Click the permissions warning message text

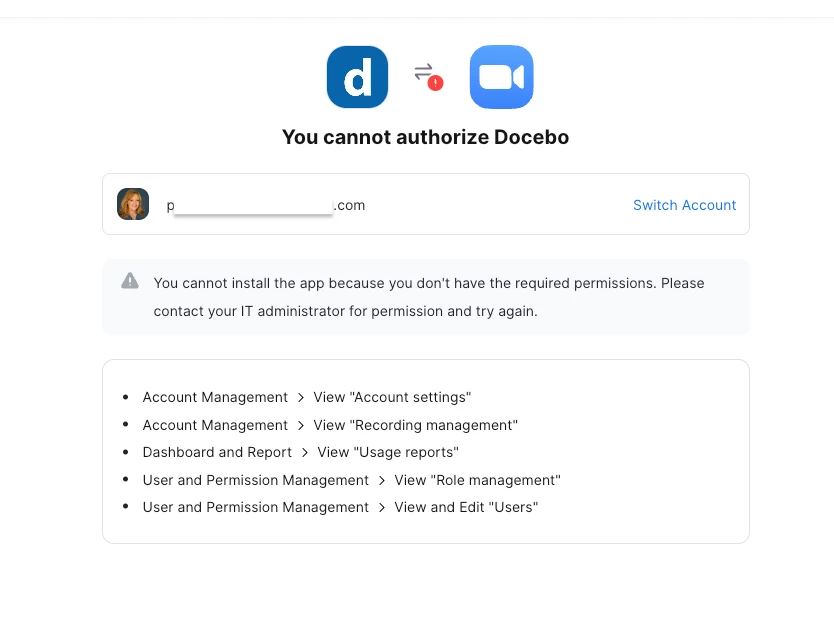pos(429,297)
